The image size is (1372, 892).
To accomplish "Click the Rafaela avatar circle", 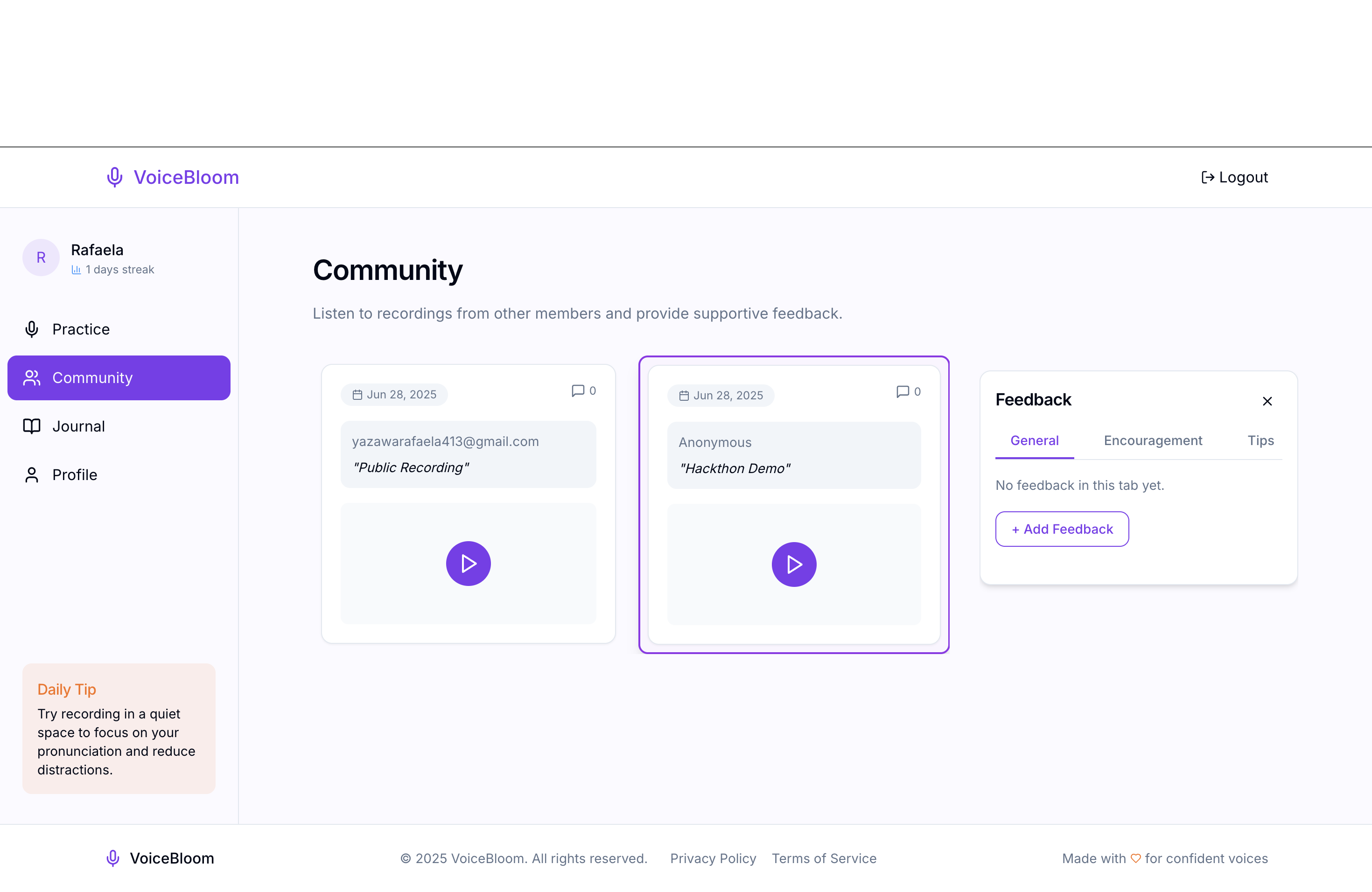I will [x=41, y=258].
